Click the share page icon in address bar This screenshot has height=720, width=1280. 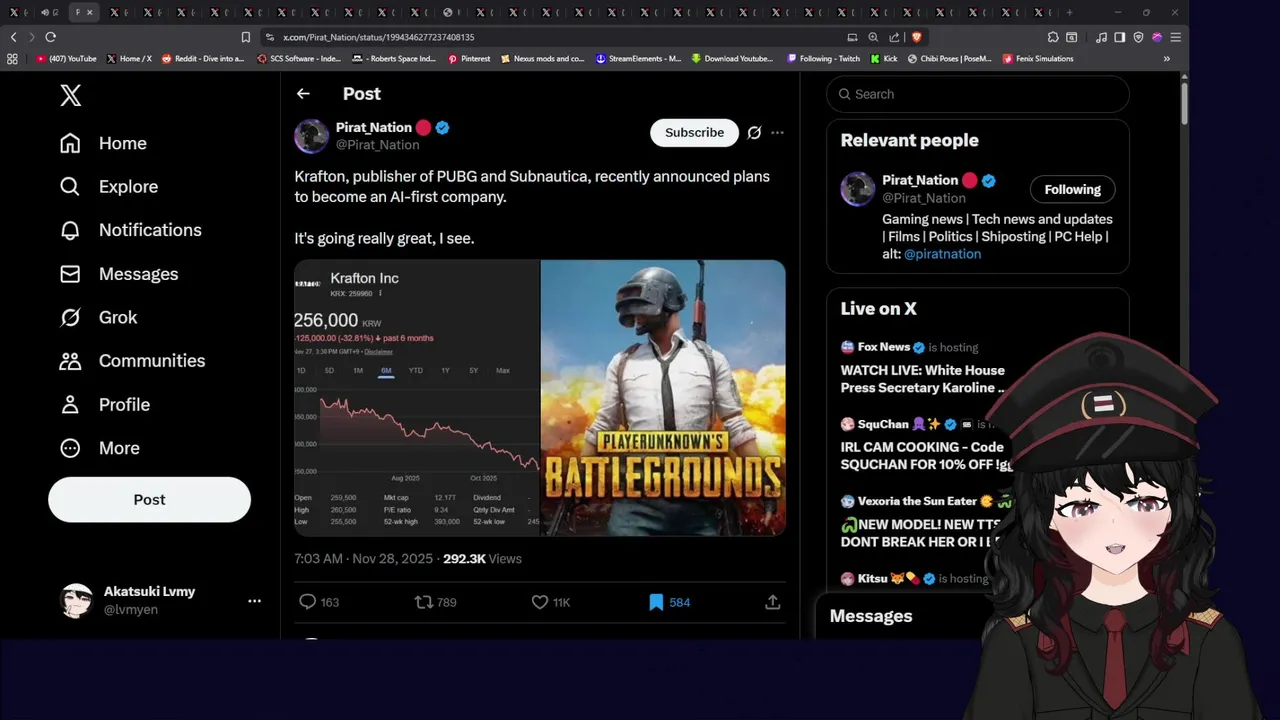click(894, 37)
